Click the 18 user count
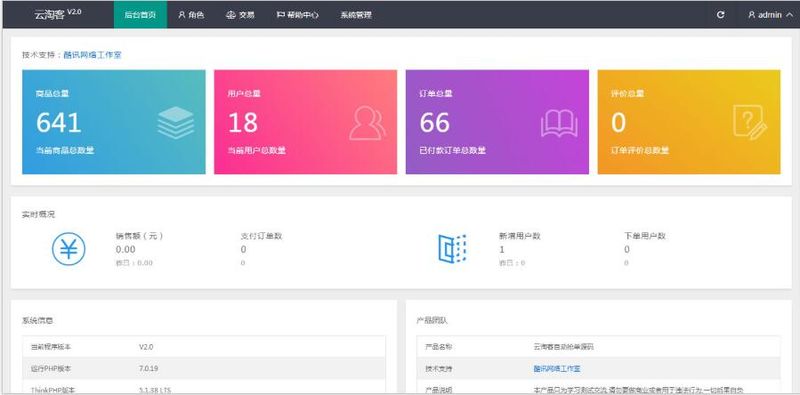 pos(243,122)
